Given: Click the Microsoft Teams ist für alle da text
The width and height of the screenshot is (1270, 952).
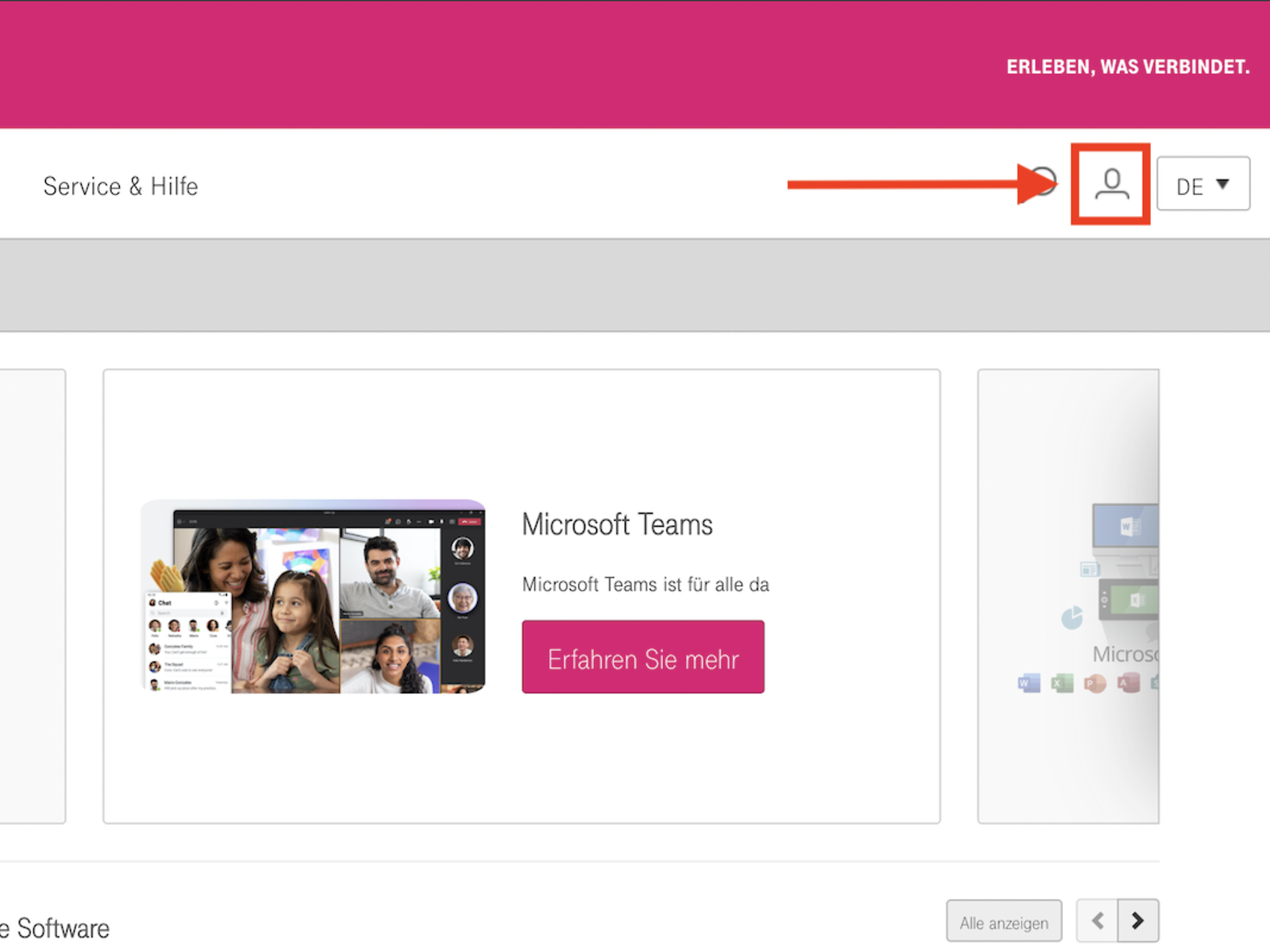Looking at the screenshot, I should [x=645, y=584].
